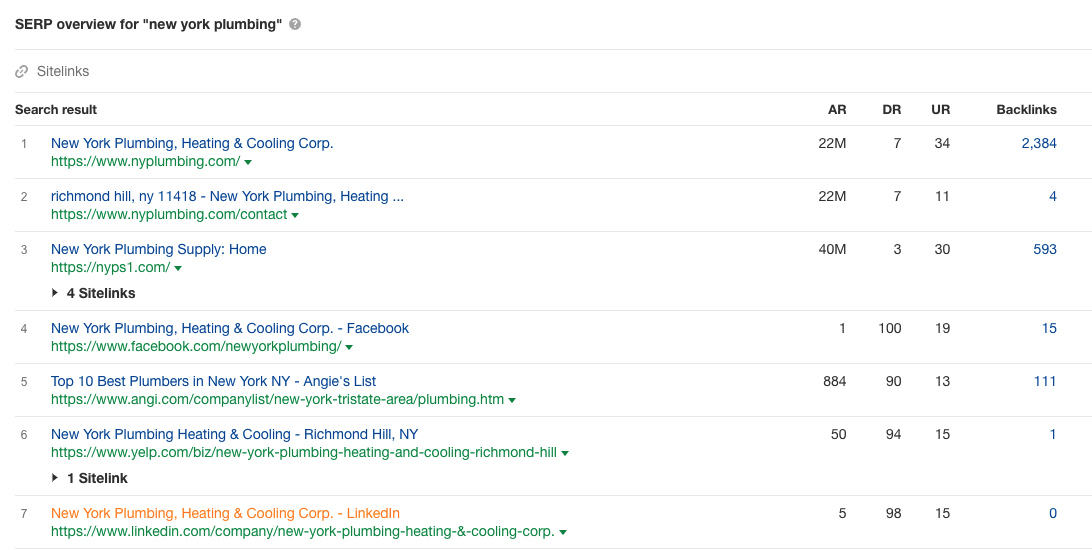Click the linkedin.com company URL
The image size is (1092, 550).
pyautogui.click(x=303, y=532)
